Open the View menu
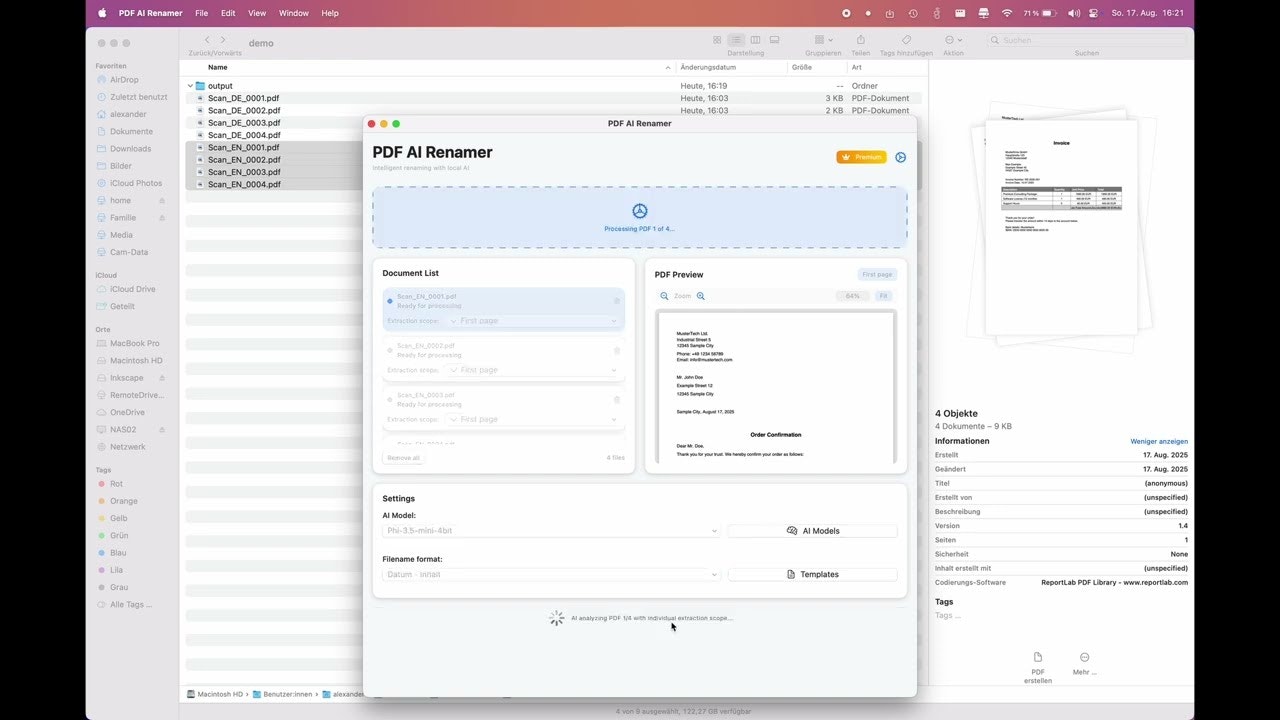The image size is (1280, 720). coord(257,13)
